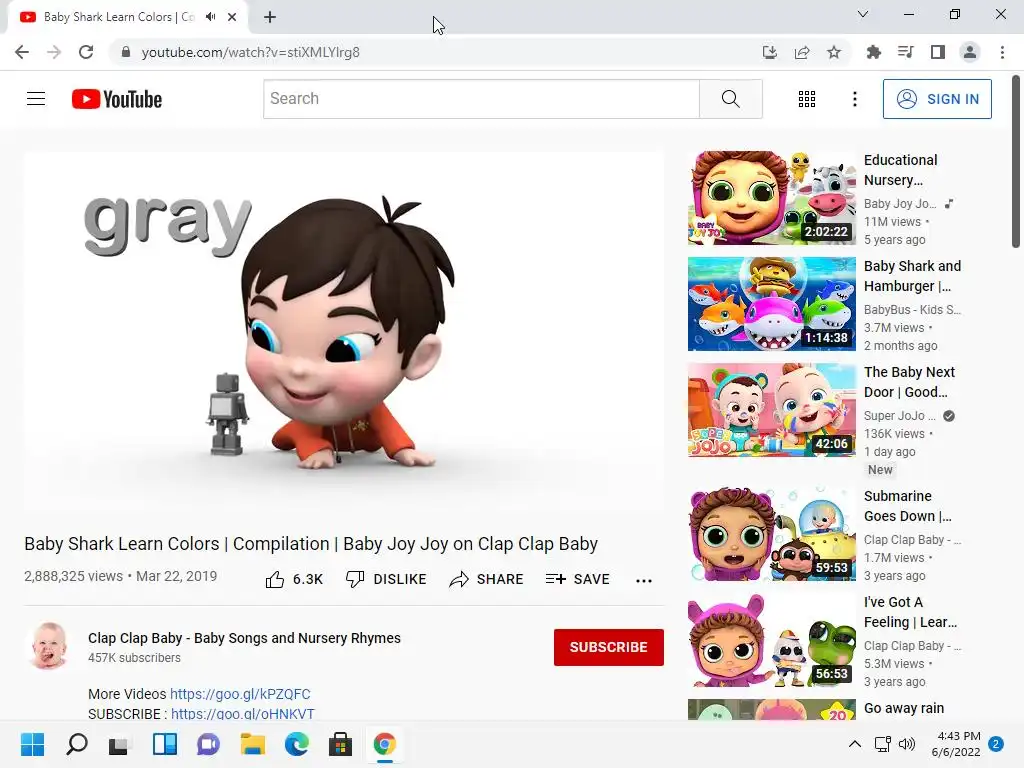1024x768 pixels.
Task: Click Super JoJo channel name
Action: (900, 415)
